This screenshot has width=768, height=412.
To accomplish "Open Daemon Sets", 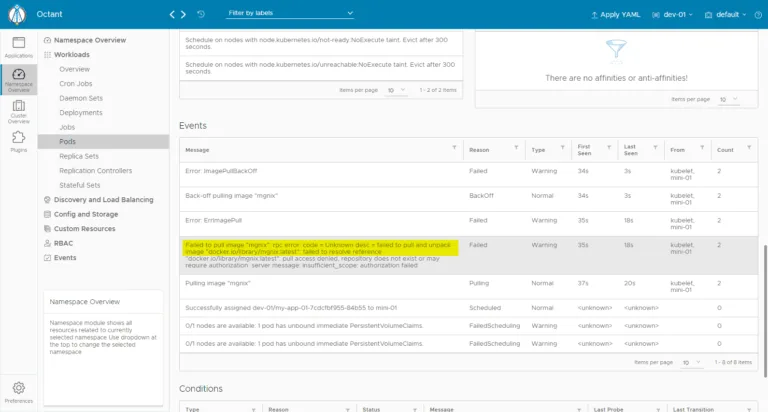I will (x=81, y=98).
